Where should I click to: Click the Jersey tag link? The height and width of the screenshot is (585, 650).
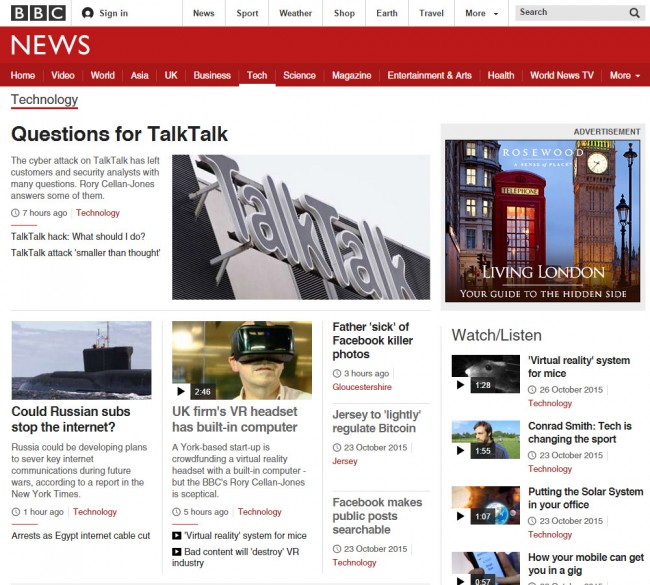344,461
